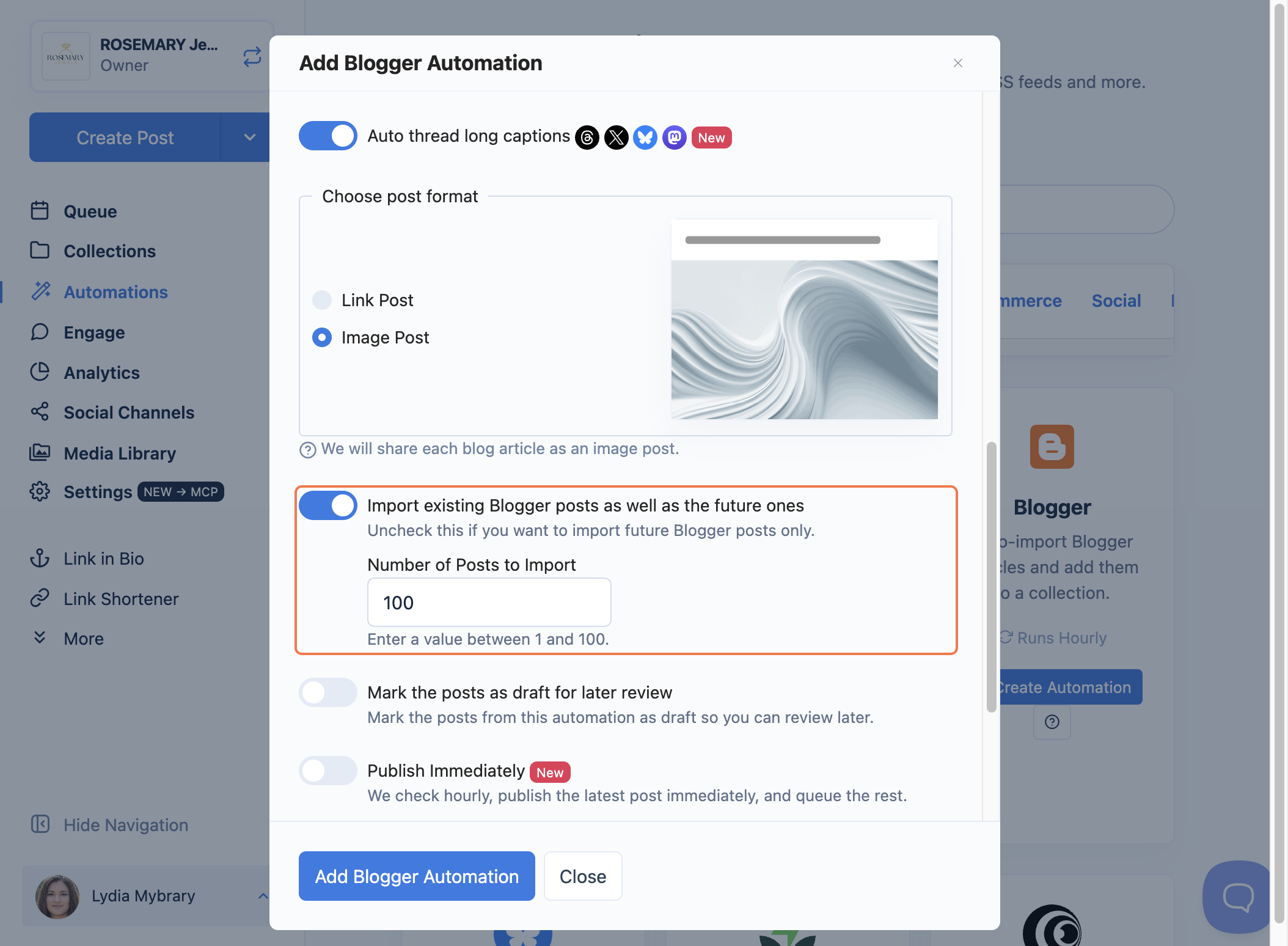This screenshot has width=1288, height=946.
Task: Open the Queue page
Action: pos(90,211)
